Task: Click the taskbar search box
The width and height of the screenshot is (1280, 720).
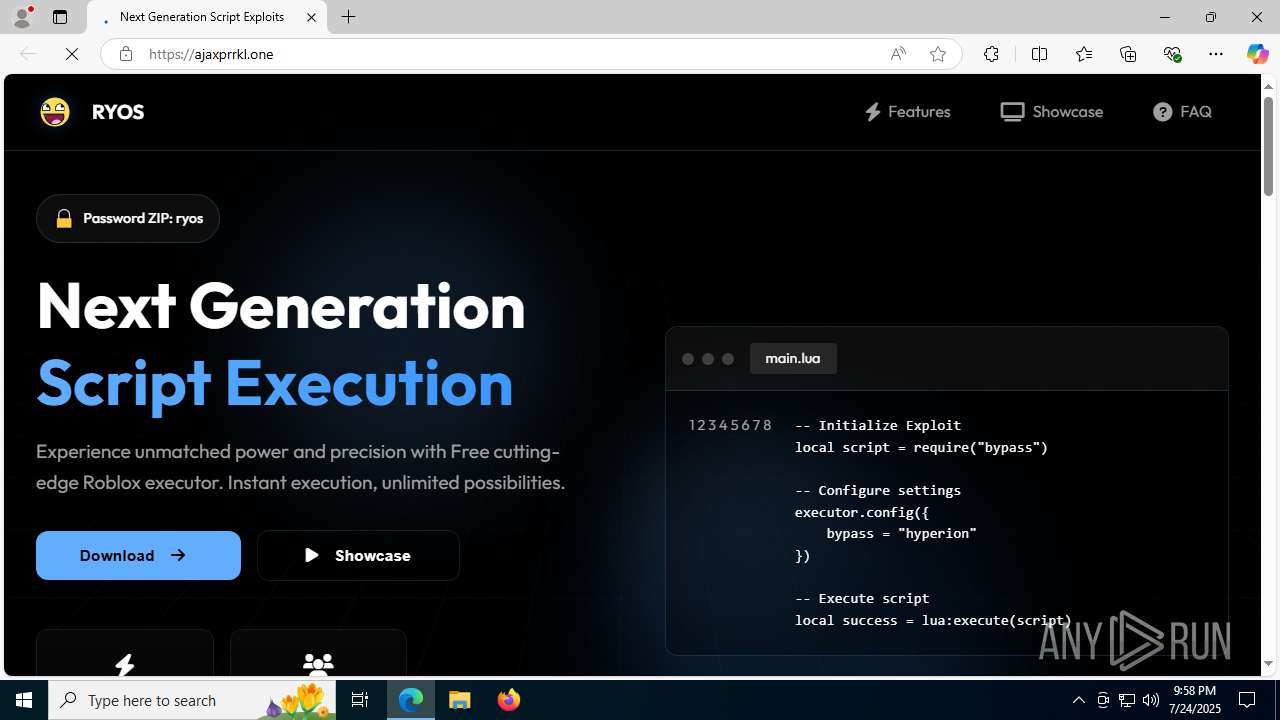Action: (x=192, y=700)
